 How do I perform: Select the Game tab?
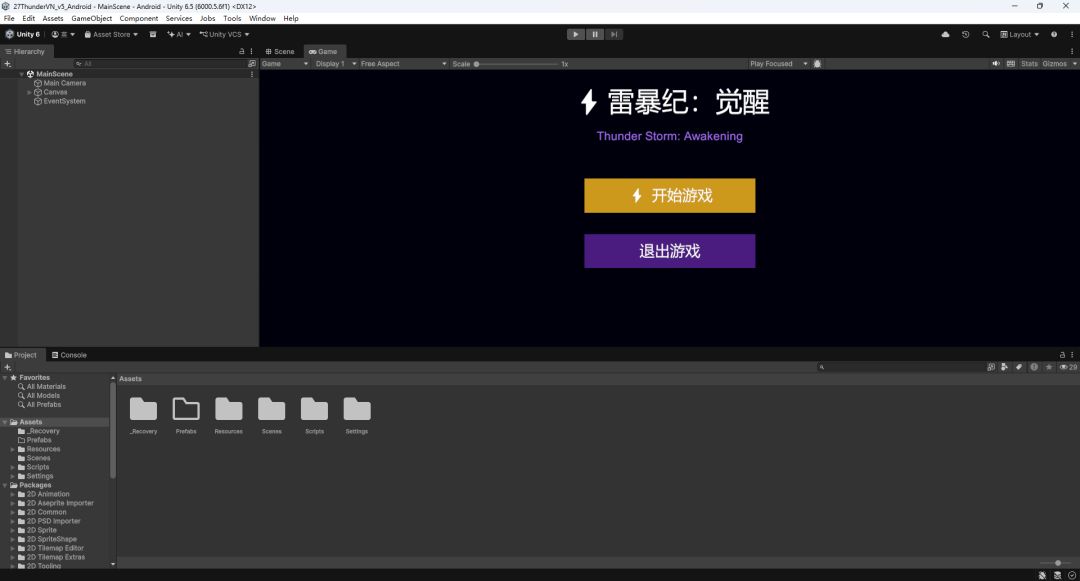[323, 52]
